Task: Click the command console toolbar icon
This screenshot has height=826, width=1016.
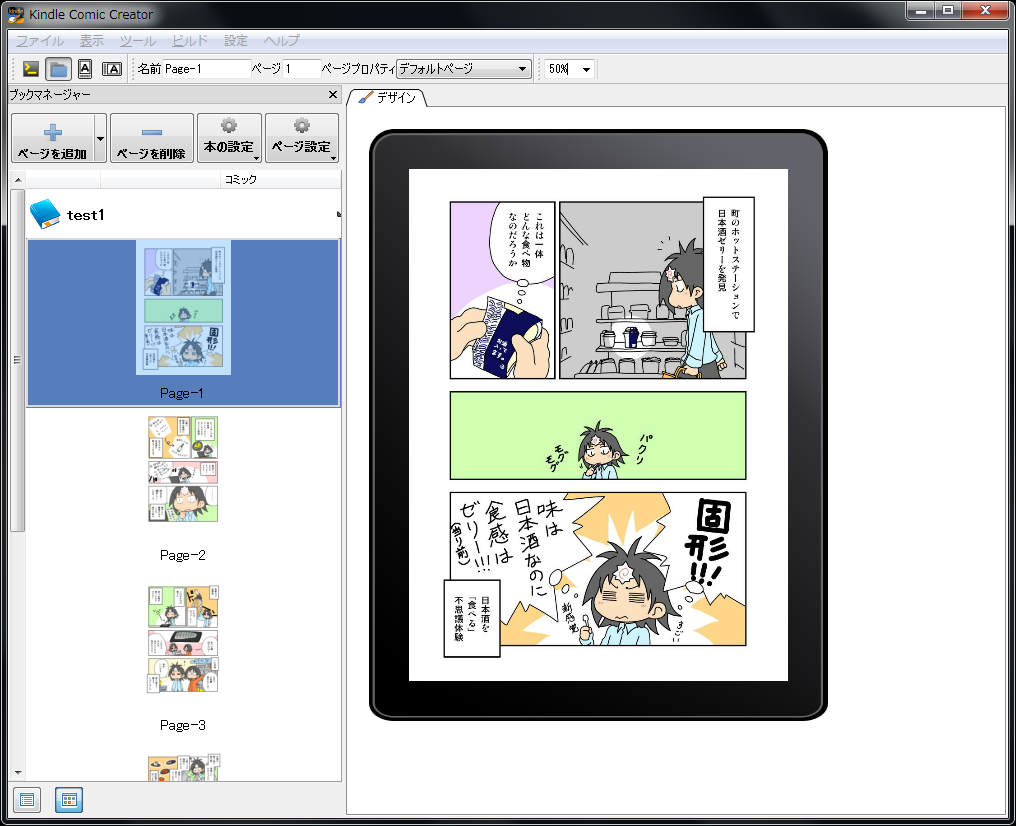Action: (x=30, y=69)
